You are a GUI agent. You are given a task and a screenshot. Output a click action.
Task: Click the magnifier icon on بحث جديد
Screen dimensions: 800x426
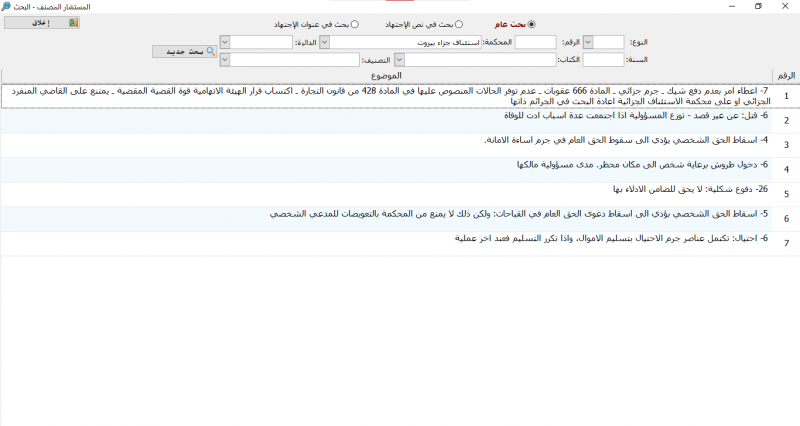[210, 52]
